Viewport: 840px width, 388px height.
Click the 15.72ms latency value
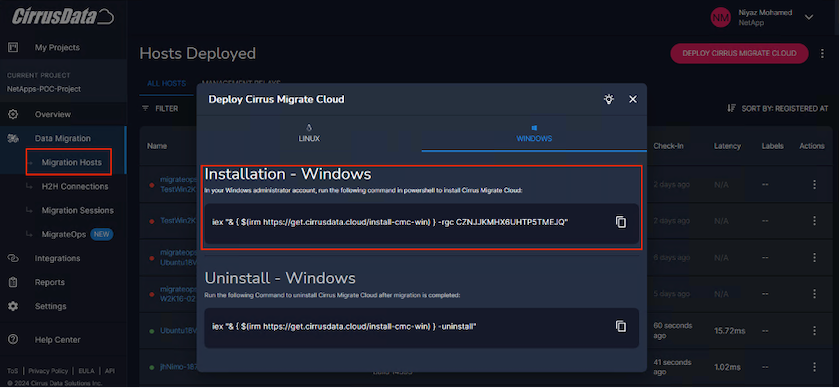pyautogui.click(x=729, y=331)
